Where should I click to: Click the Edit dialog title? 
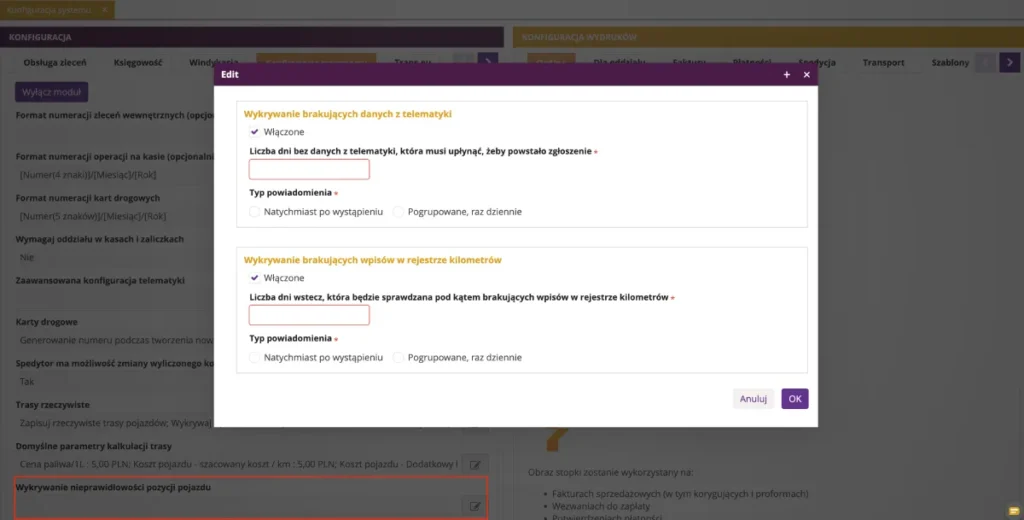click(230, 75)
